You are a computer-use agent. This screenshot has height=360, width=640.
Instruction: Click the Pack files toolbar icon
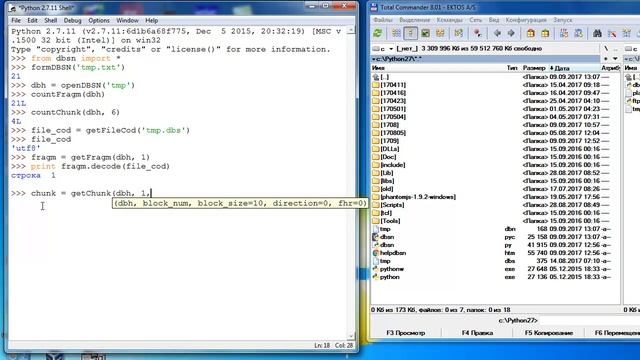click(x=531, y=33)
